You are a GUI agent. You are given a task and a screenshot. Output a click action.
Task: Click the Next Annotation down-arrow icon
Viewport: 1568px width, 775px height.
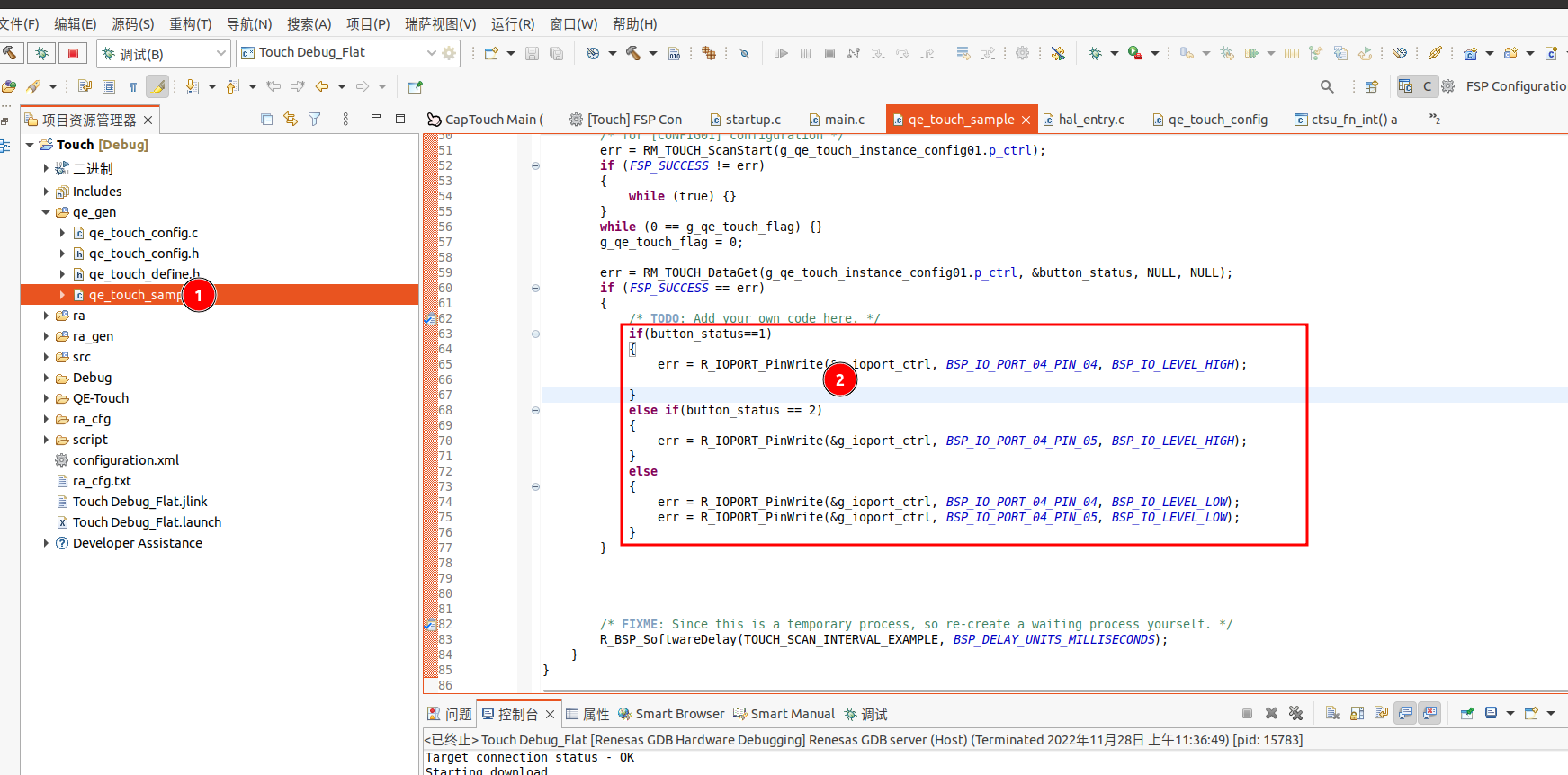click(x=192, y=86)
